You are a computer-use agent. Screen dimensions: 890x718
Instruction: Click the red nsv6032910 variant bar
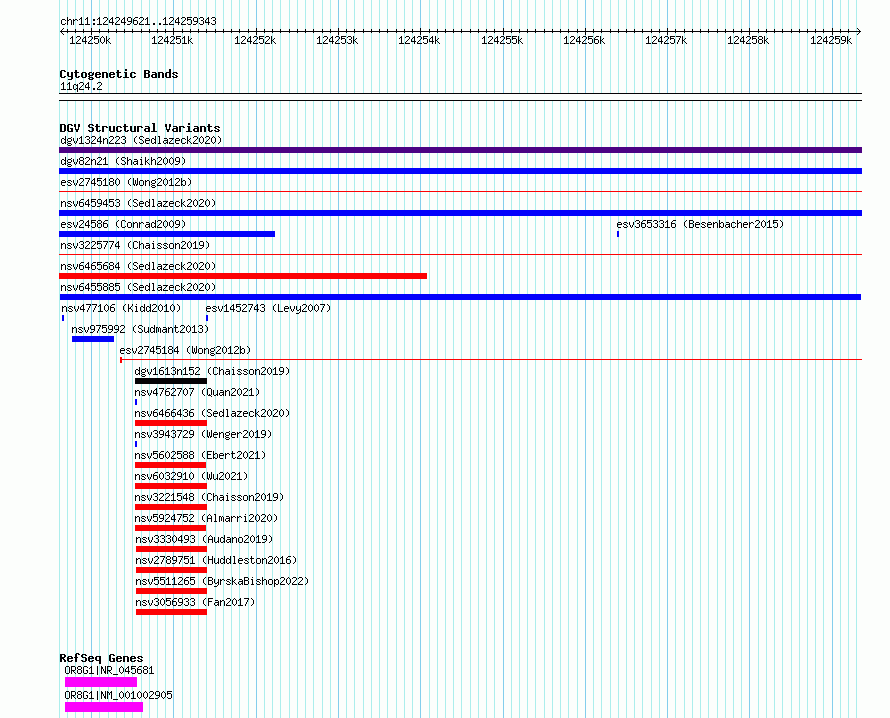171,486
